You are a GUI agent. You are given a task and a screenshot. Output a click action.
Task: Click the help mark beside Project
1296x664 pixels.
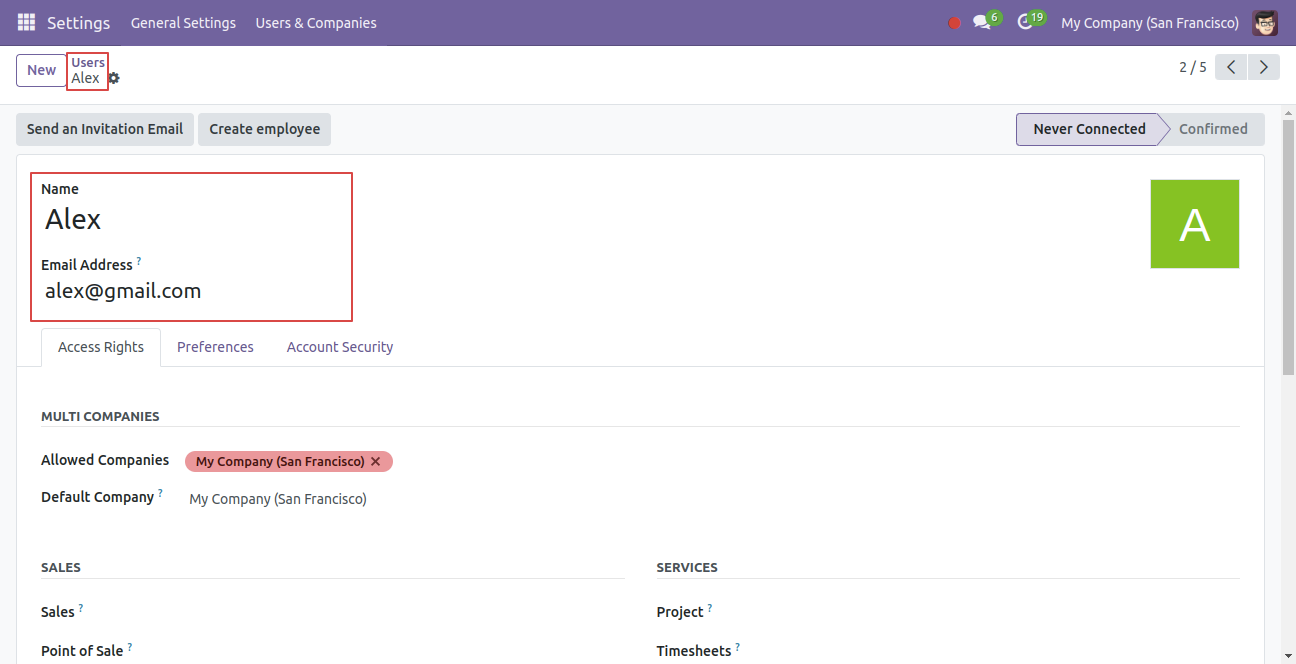(710, 608)
